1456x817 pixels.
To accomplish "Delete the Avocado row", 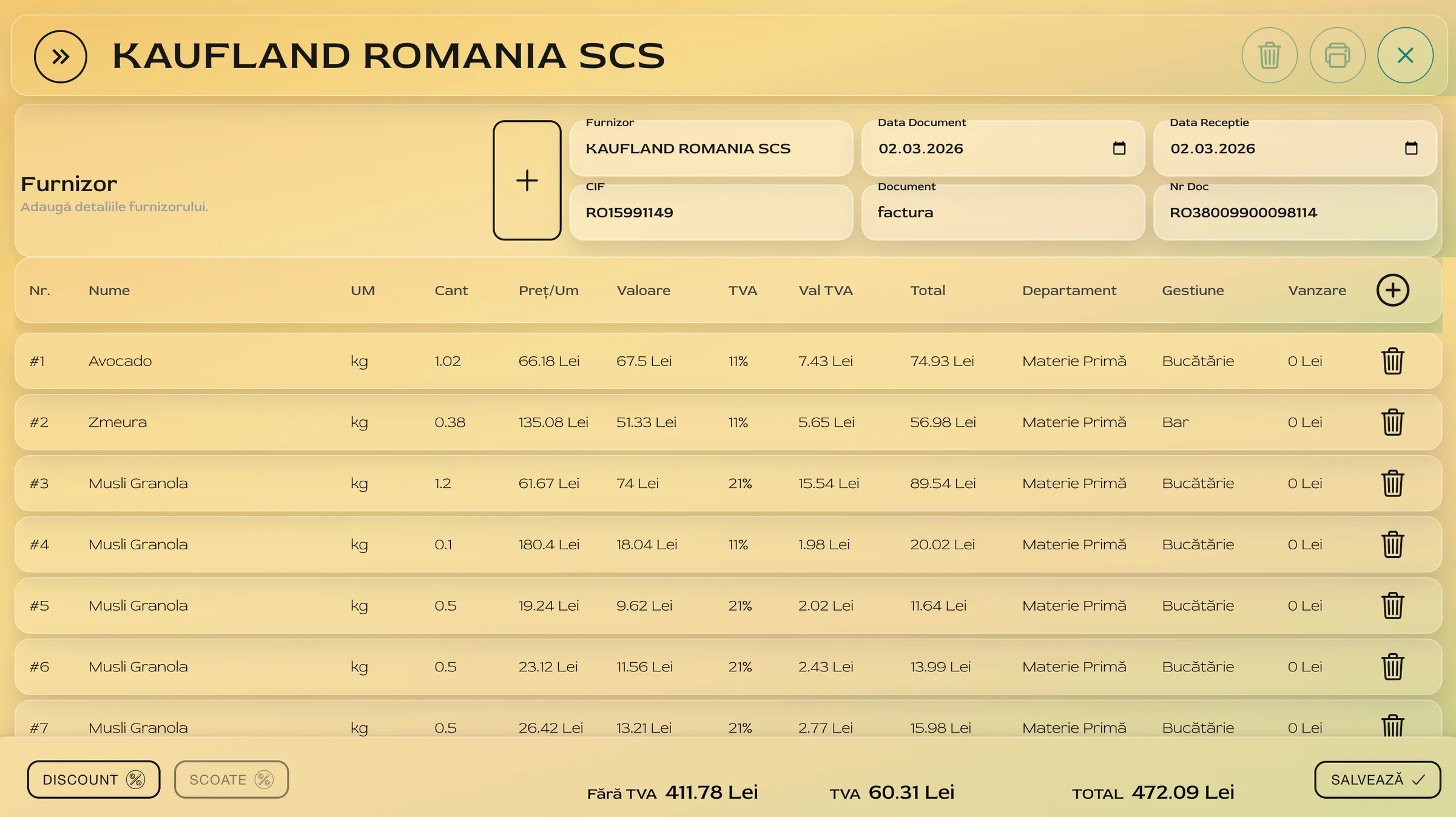I will click(1392, 361).
